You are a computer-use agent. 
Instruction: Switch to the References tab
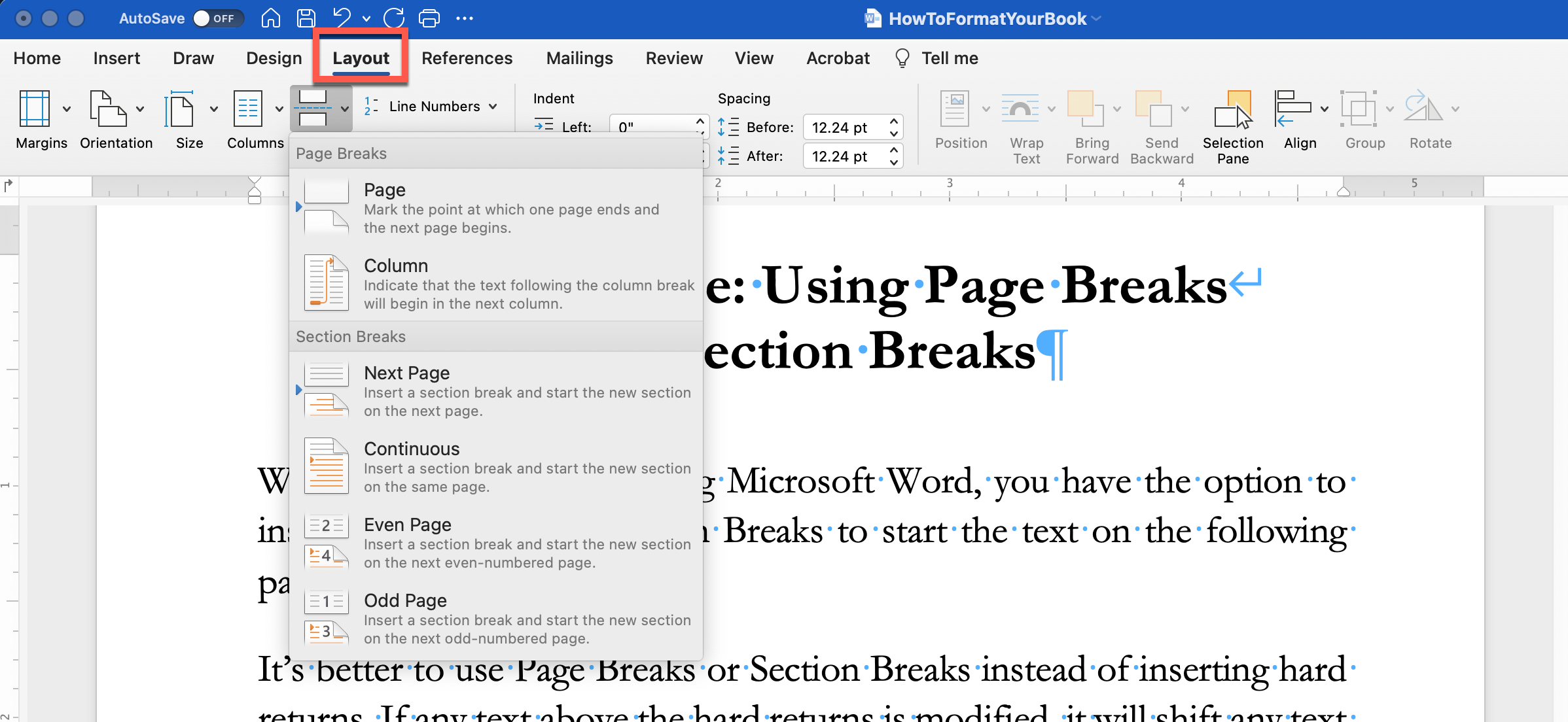point(467,58)
